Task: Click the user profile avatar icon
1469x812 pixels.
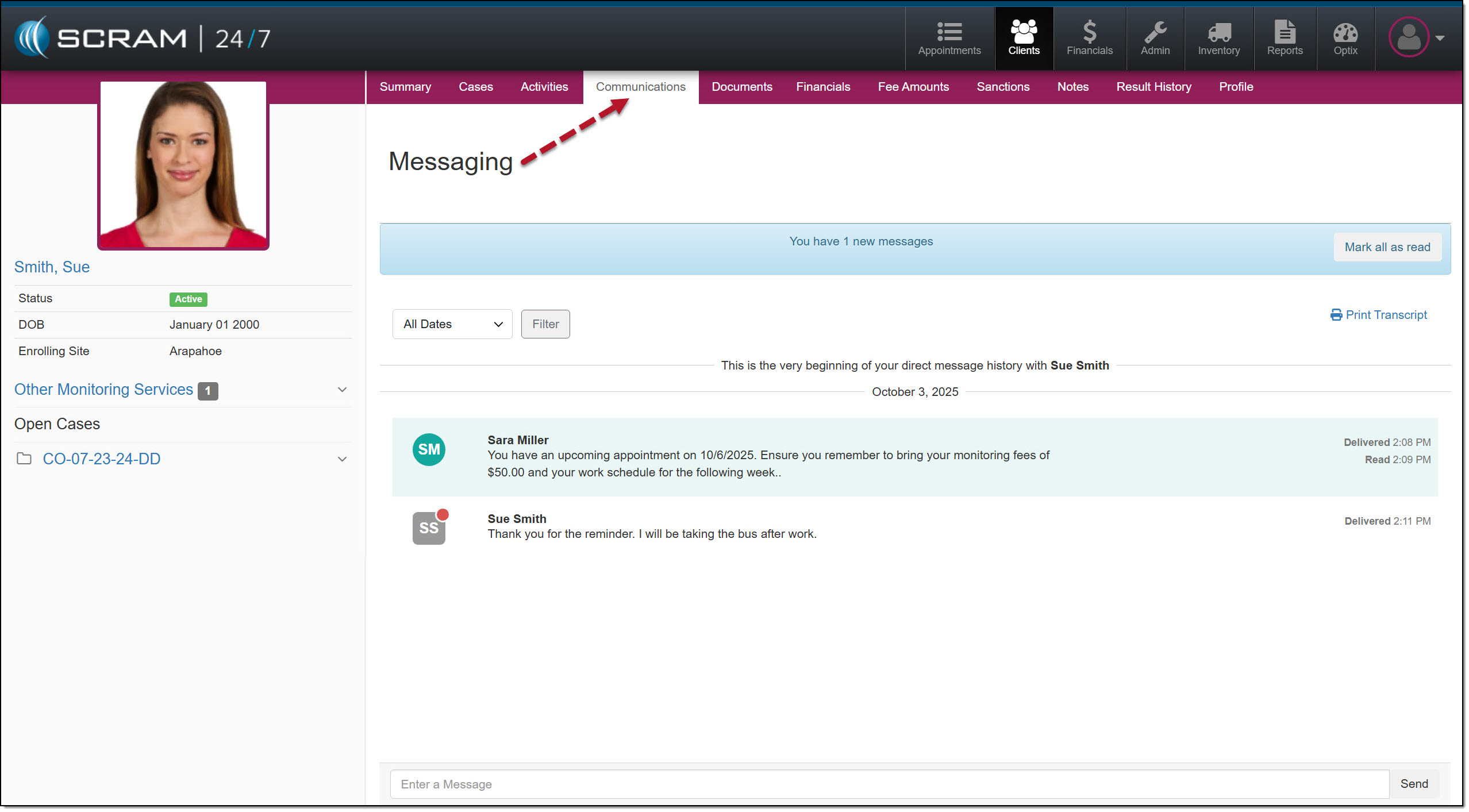Action: 1408,37
